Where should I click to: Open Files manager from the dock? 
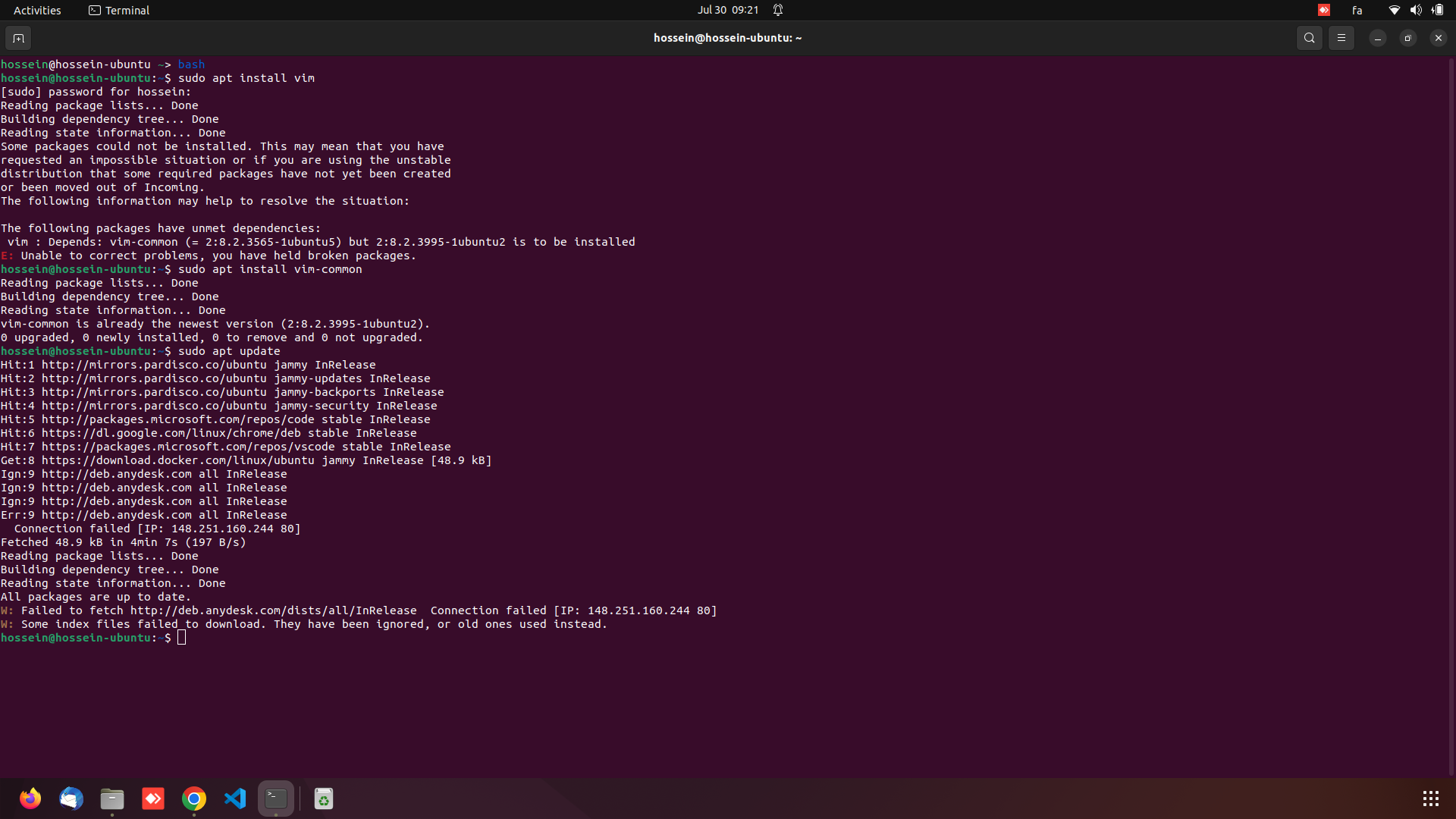(x=112, y=799)
